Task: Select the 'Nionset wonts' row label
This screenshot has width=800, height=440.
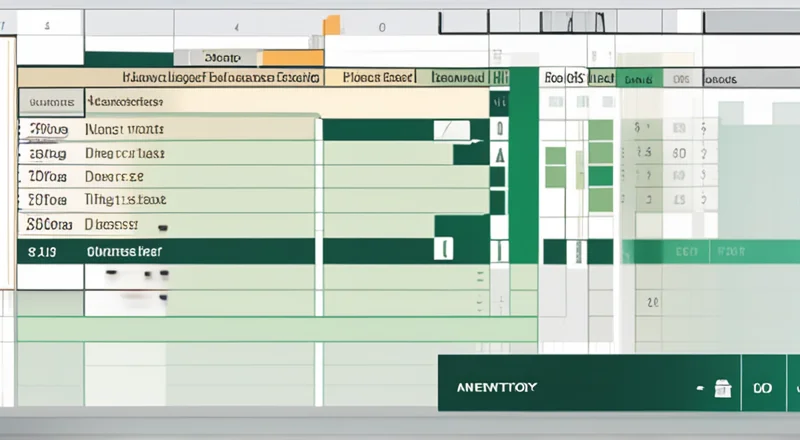Action: 125,130
